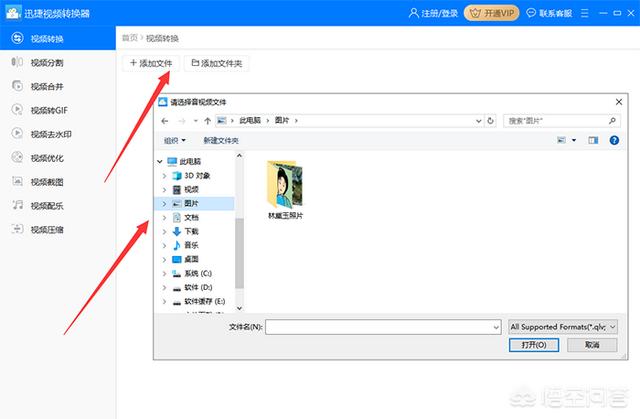Click 此电脑 in the address bar
The image size is (640, 419).
click(250, 120)
